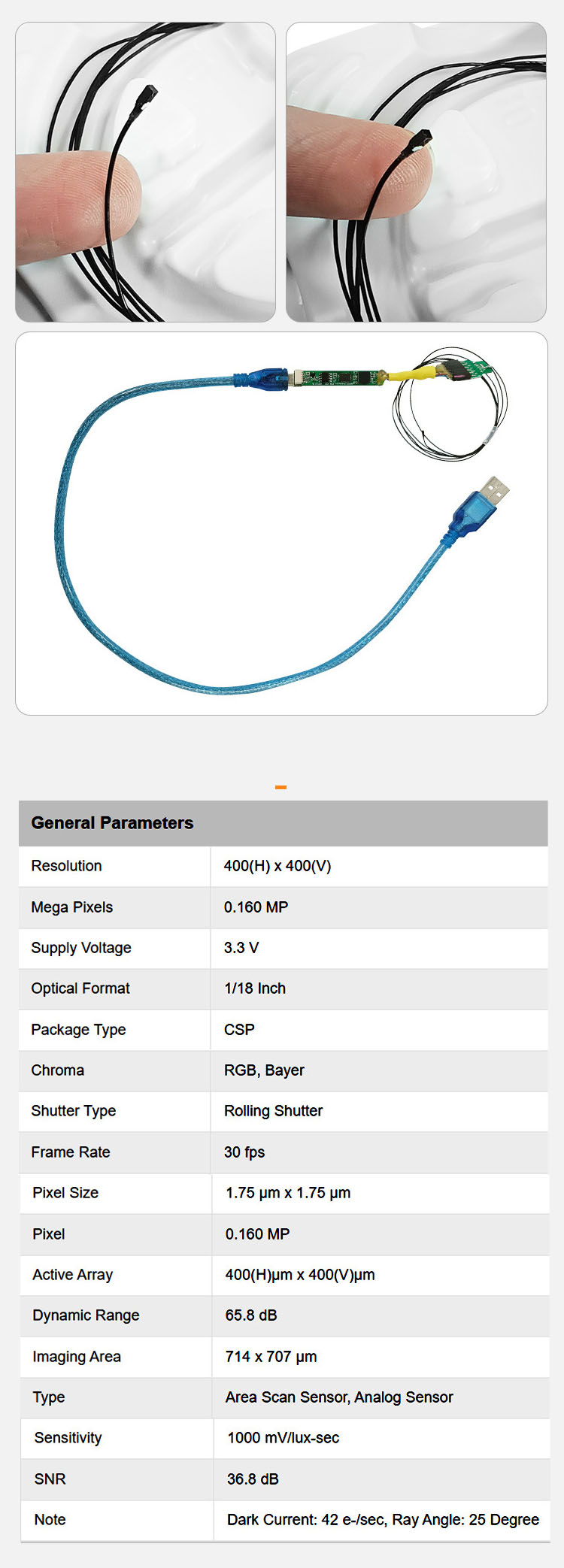Screen dimensions: 564x1568
Task: Click the Rolling Shutter value
Action: click(x=273, y=1111)
